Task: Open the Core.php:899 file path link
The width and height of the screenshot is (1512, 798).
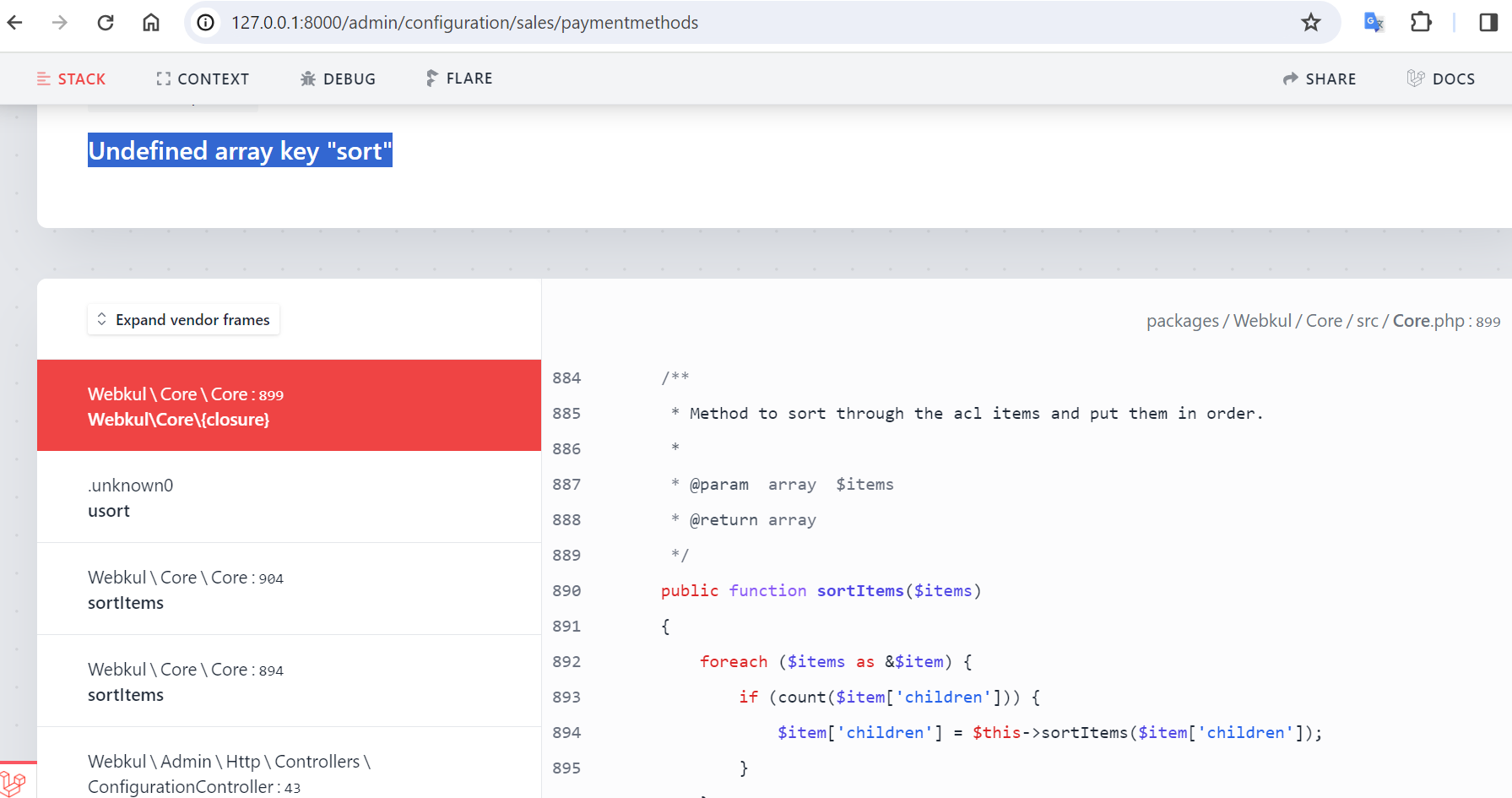Action: point(1323,321)
